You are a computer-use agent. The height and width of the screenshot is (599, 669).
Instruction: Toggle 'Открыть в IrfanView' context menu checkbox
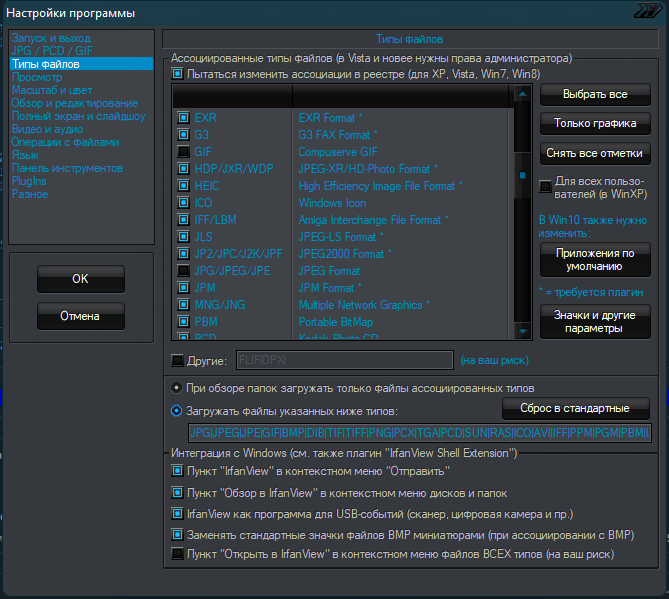pos(178,554)
